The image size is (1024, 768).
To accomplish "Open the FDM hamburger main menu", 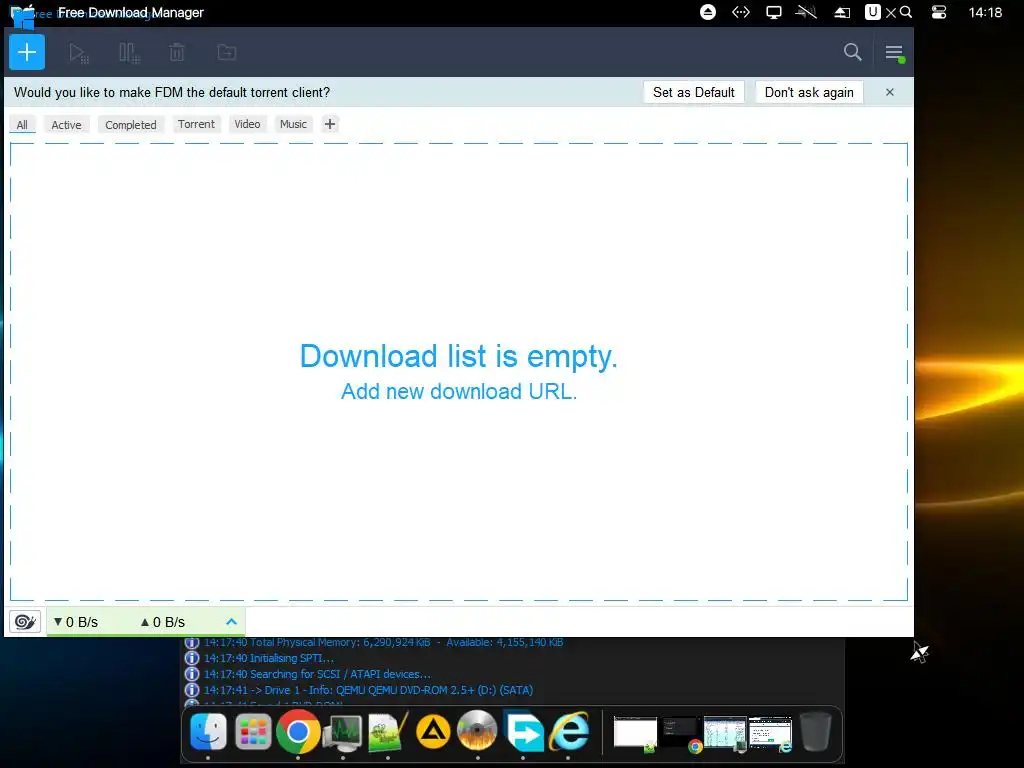I will pos(894,53).
